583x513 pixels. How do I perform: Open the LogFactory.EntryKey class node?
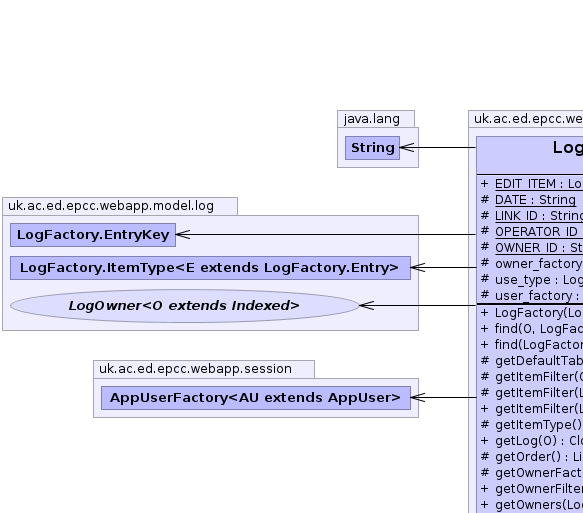pyautogui.click(x=93, y=235)
